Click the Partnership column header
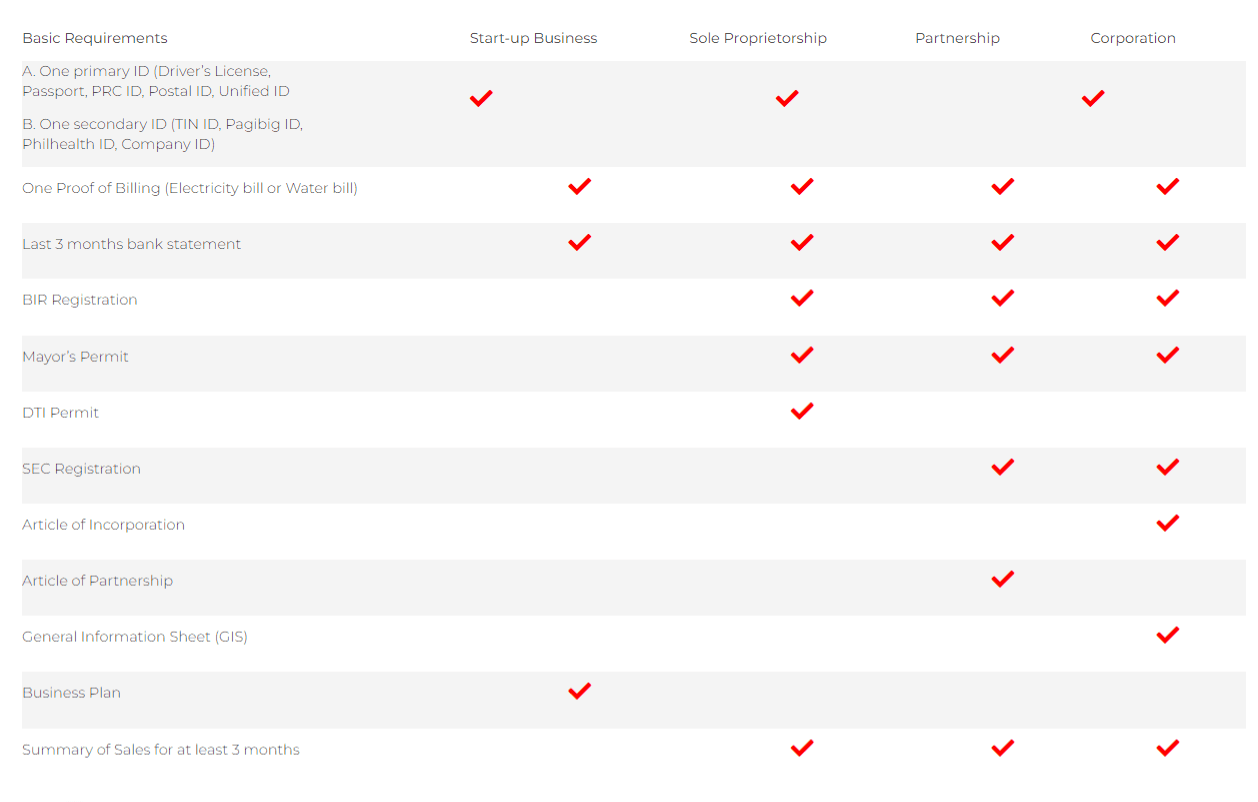 [957, 38]
